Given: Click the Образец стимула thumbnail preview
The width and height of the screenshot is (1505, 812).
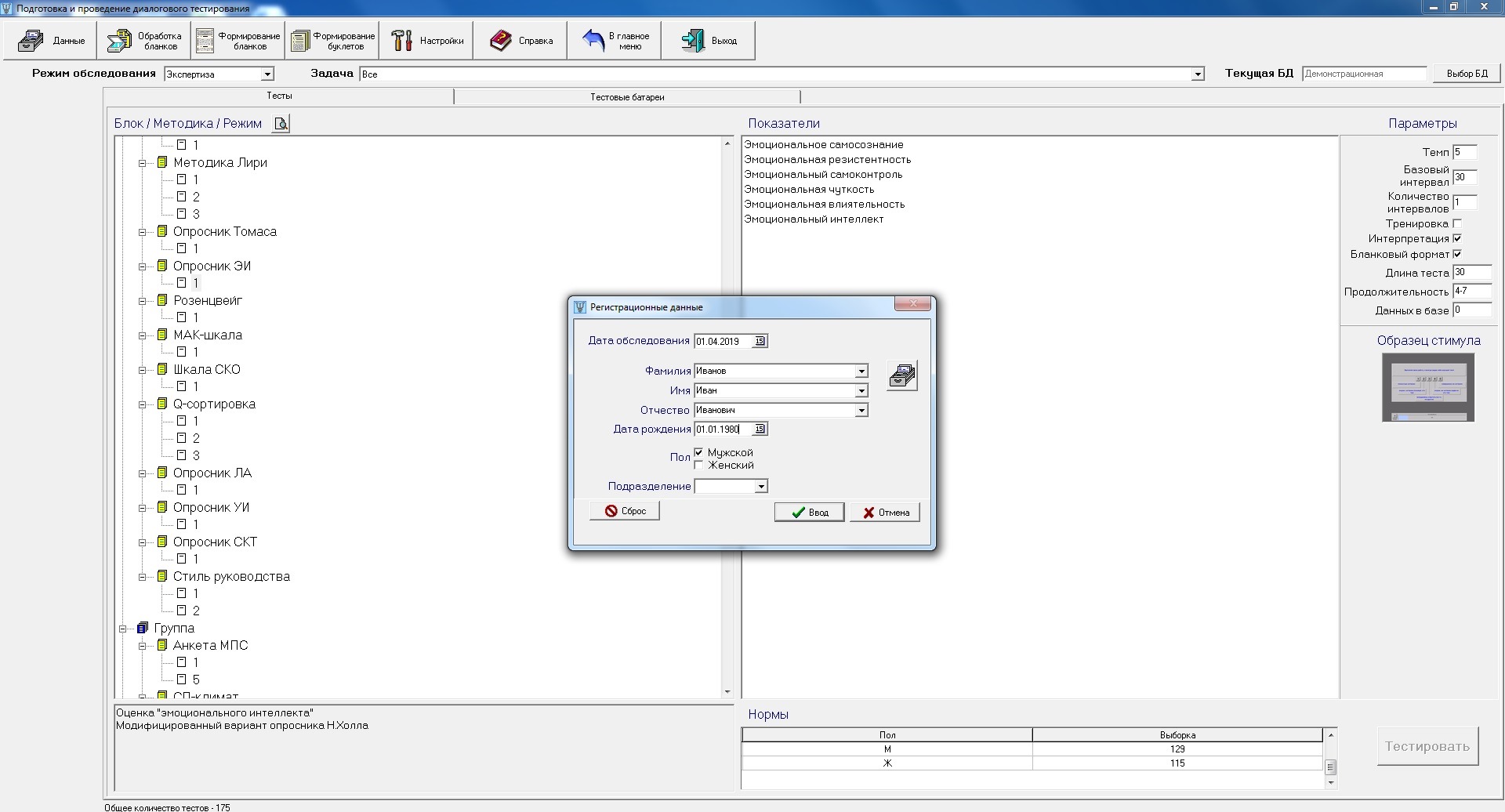Looking at the screenshot, I should (x=1427, y=387).
